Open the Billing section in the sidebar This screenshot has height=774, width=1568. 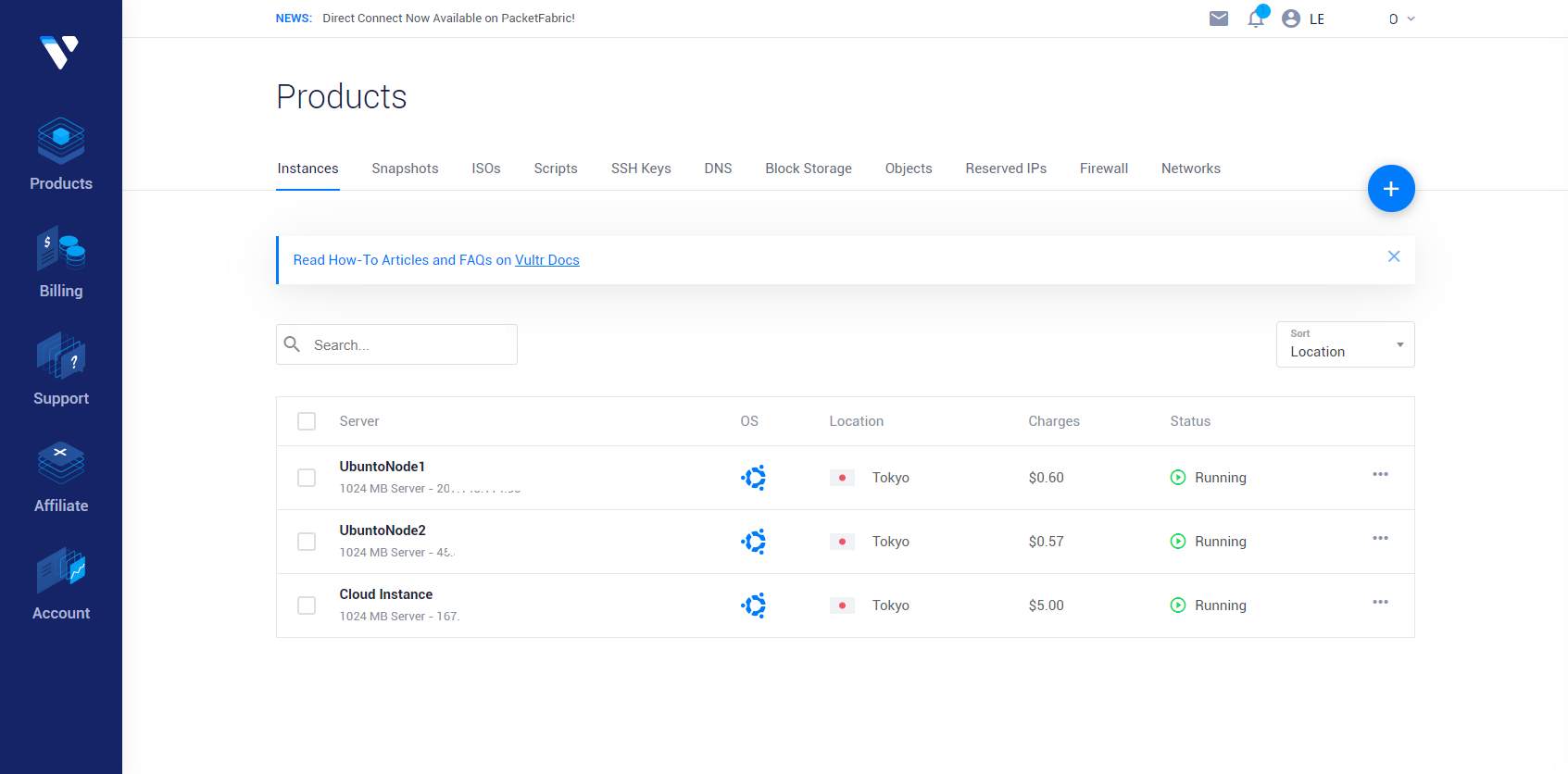point(61,262)
